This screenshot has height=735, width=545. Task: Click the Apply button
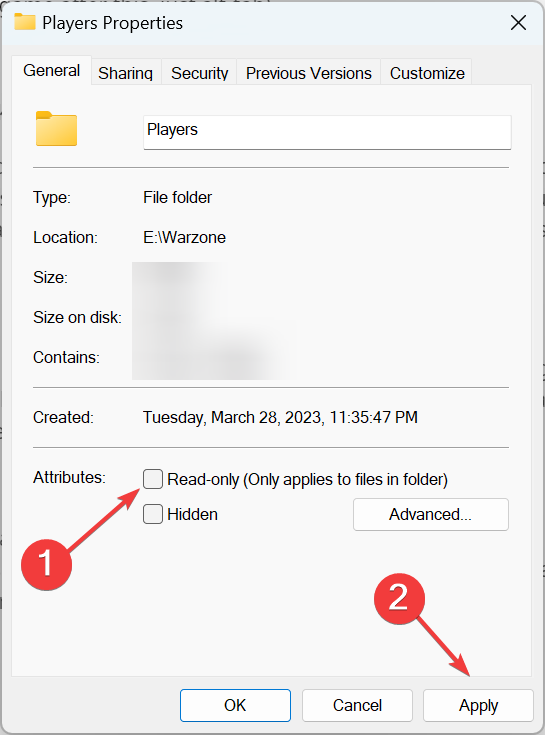478,705
